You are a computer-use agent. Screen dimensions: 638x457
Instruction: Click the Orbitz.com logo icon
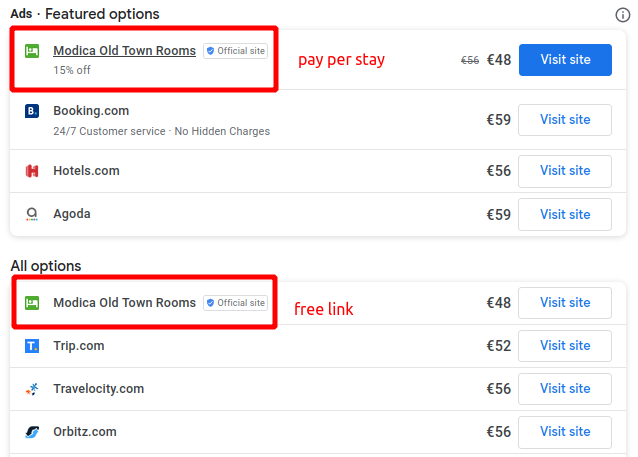point(32,432)
